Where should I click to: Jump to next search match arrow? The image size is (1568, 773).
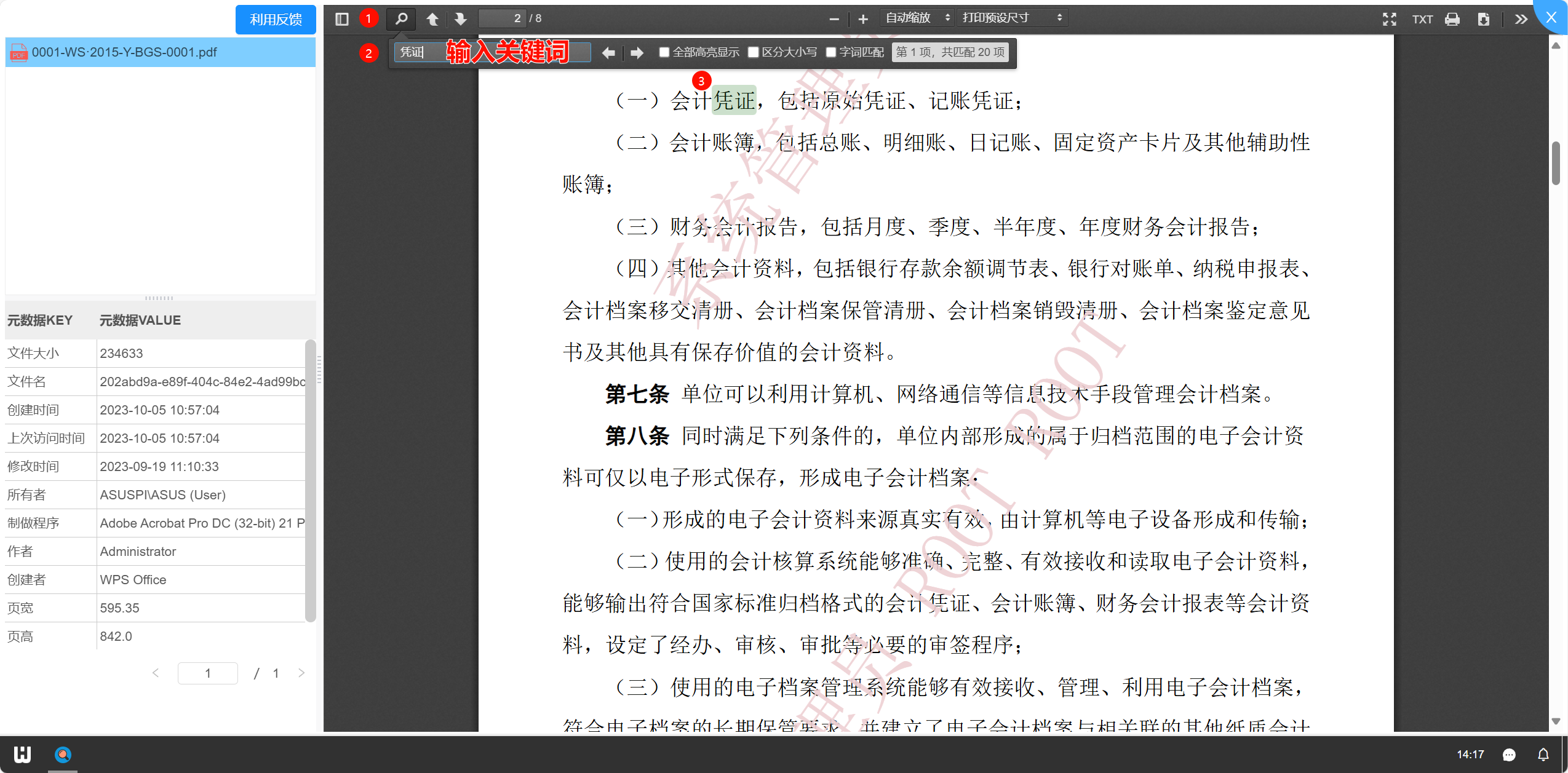point(637,53)
